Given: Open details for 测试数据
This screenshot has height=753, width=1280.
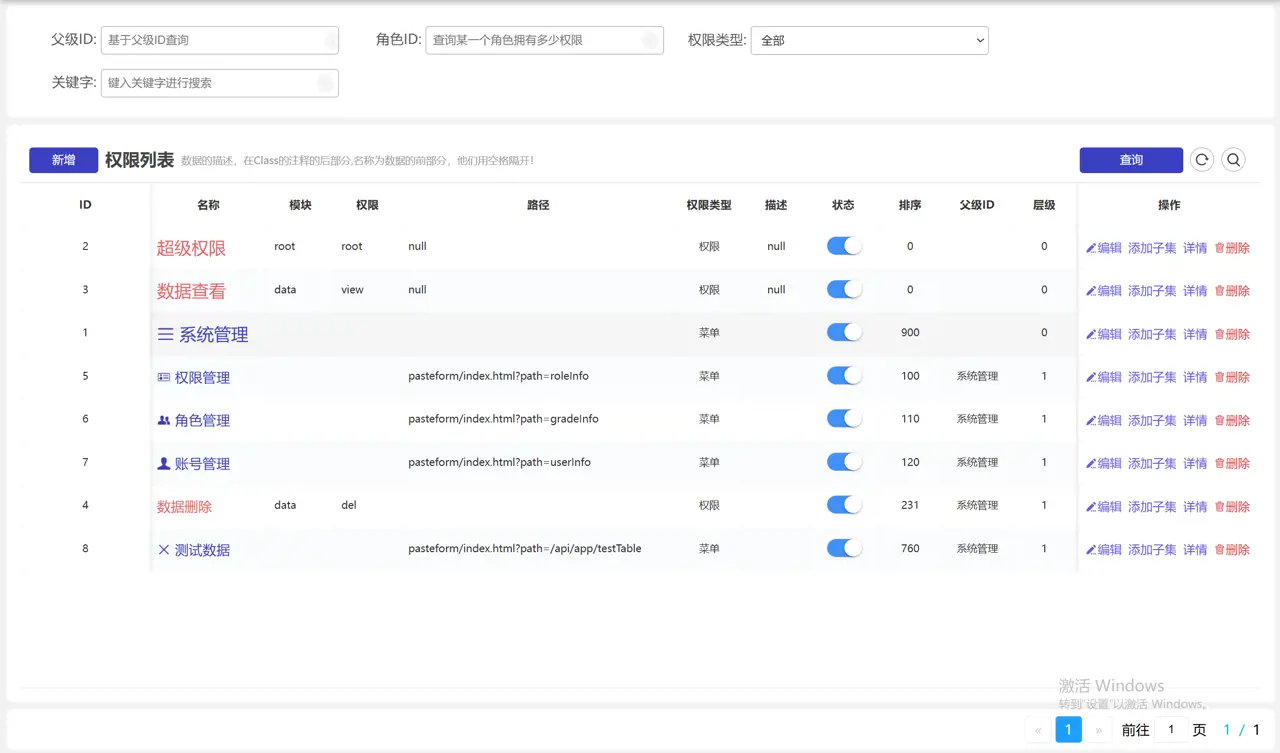Looking at the screenshot, I should pos(1195,550).
